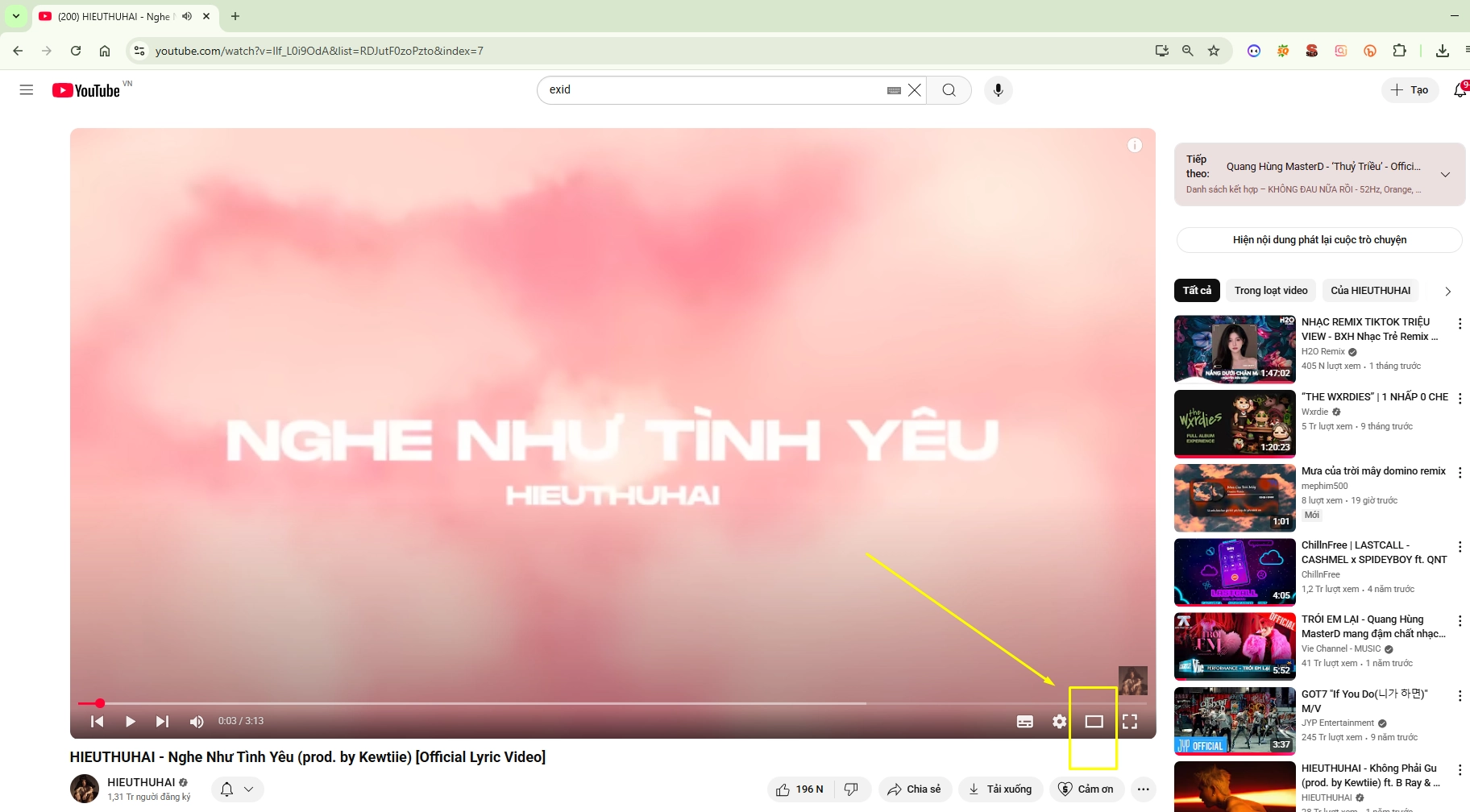
Task: Open more actions ellipsis below video
Action: [x=1143, y=789]
